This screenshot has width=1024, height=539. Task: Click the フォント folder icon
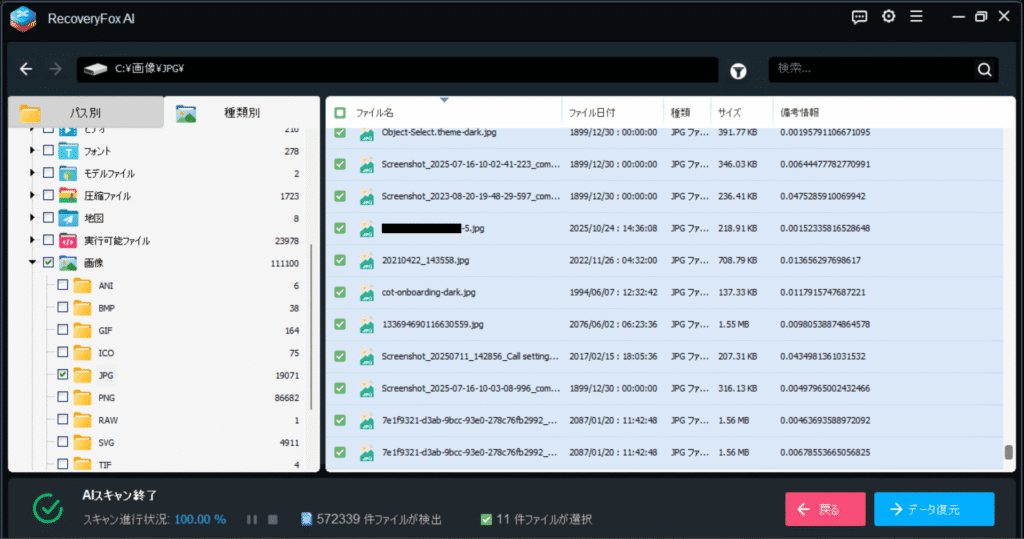click(x=68, y=151)
